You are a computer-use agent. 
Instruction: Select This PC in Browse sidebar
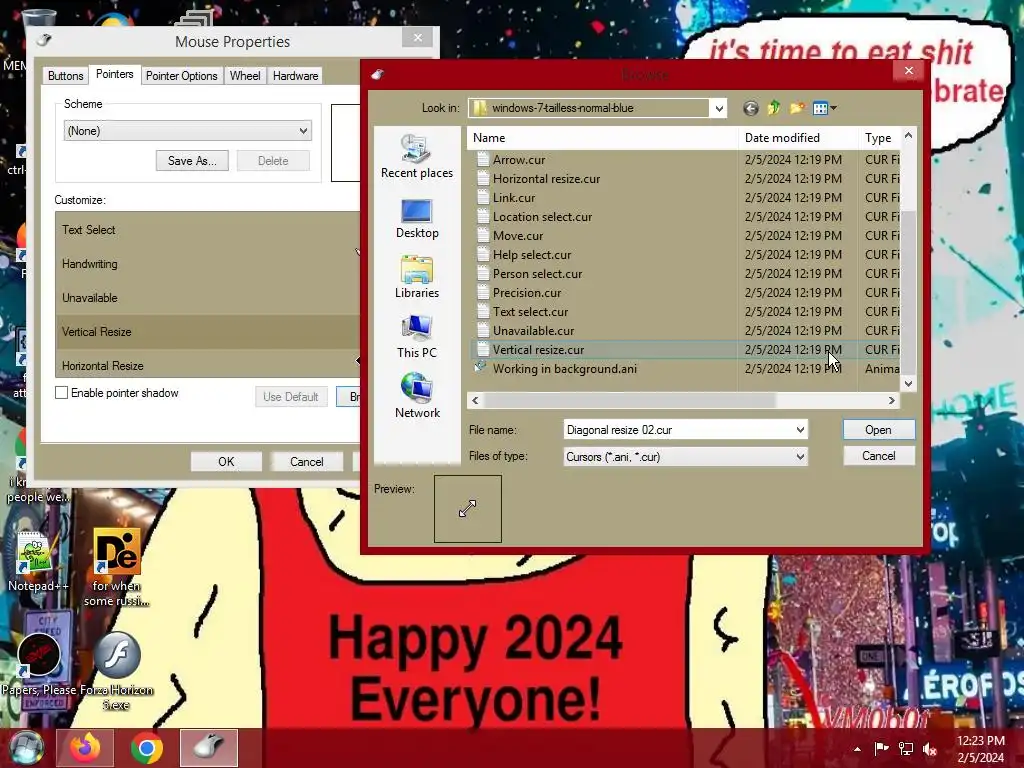[x=417, y=337]
